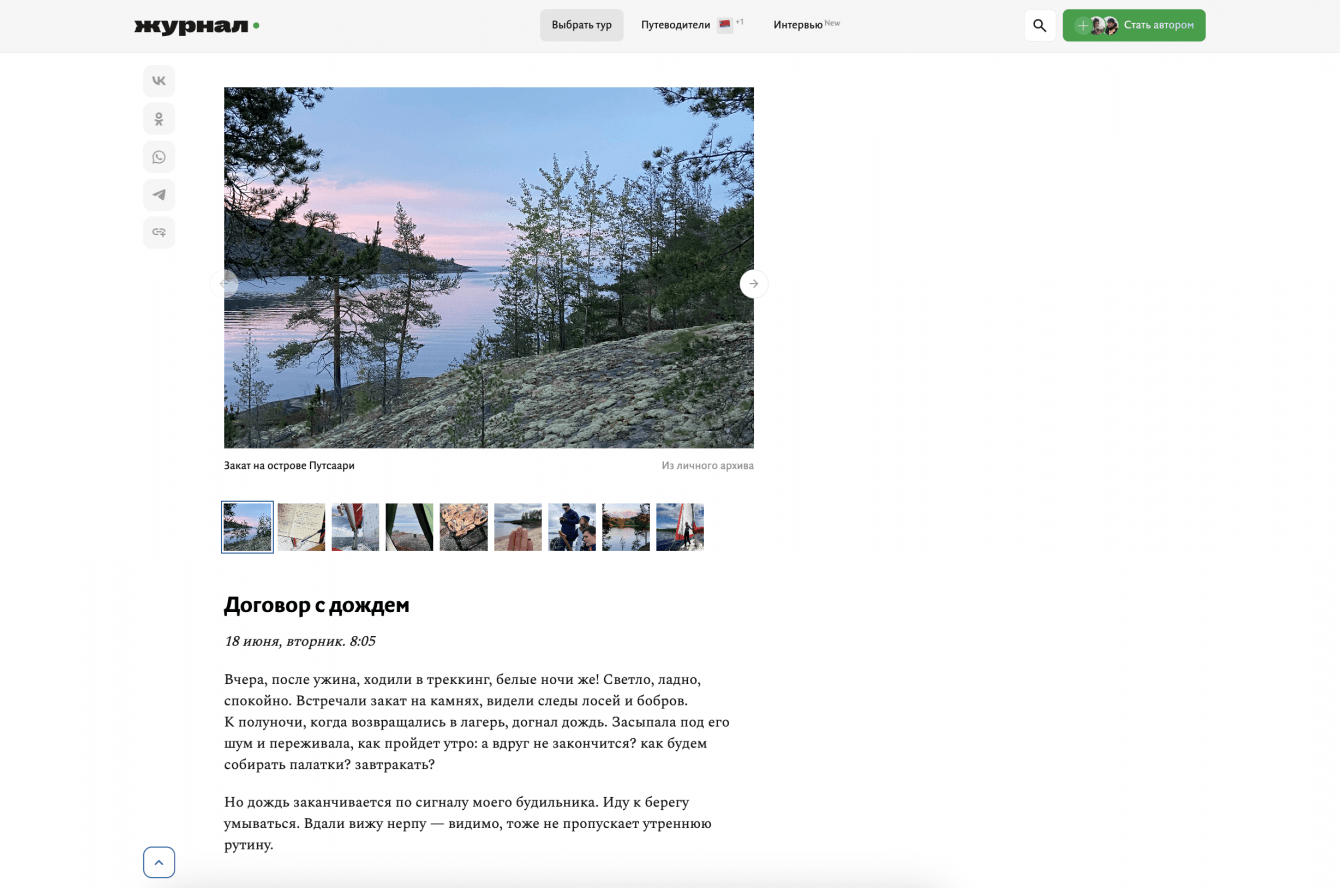The width and height of the screenshot is (1340, 888).
Task: Share via the Telegram icon
Action: click(x=159, y=195)
